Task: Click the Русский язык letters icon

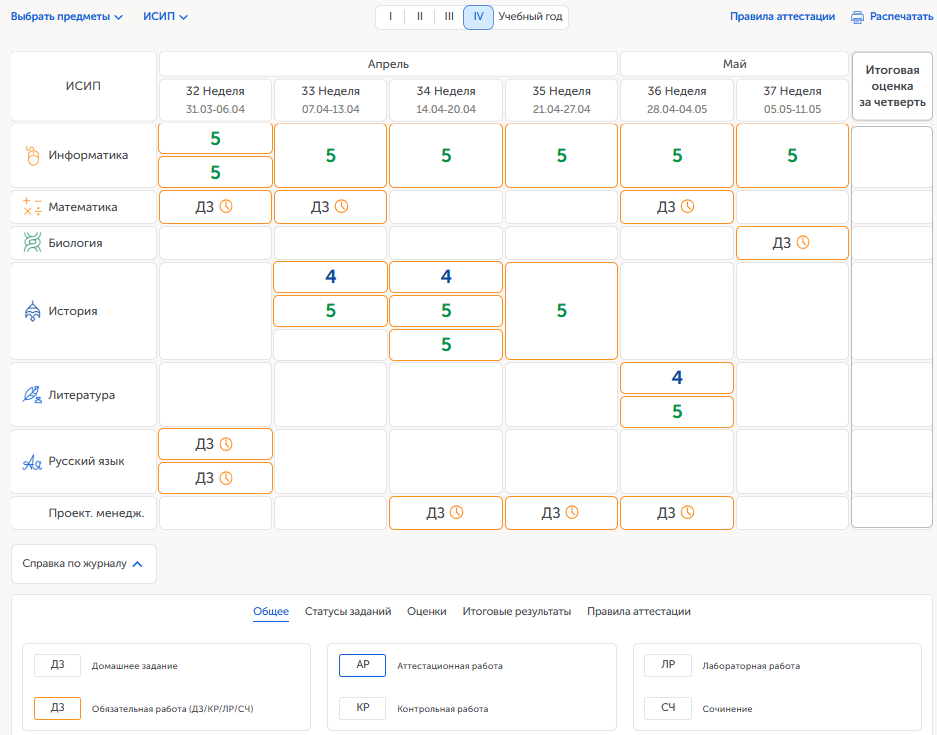Action: (32, 462)
